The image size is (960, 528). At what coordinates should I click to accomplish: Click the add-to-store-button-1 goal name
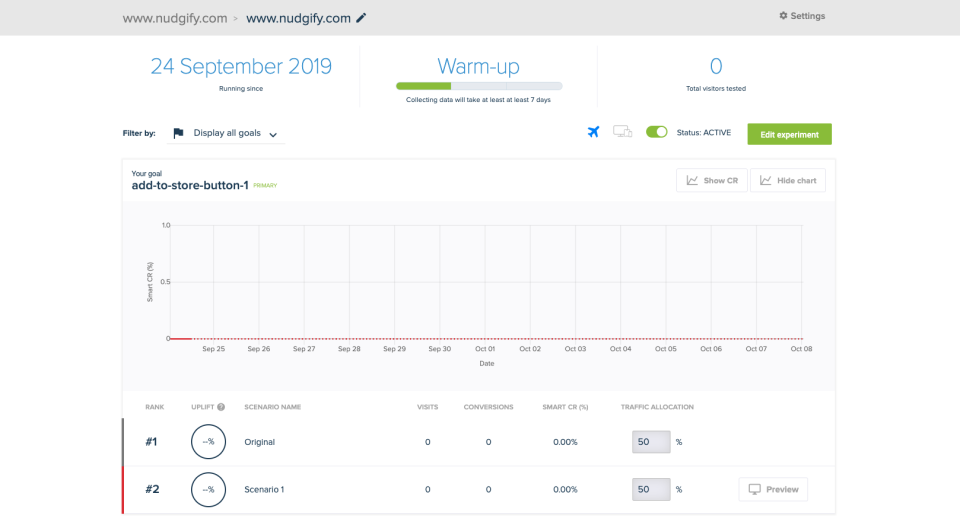[190, 185]
